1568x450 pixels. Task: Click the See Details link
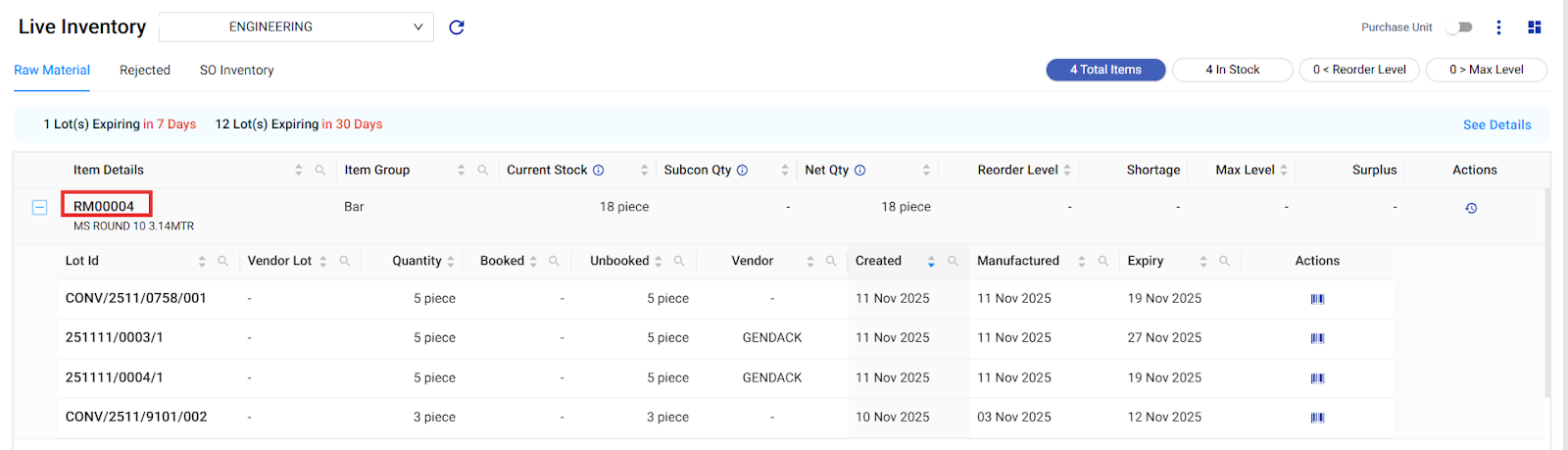pos(1496,125)
